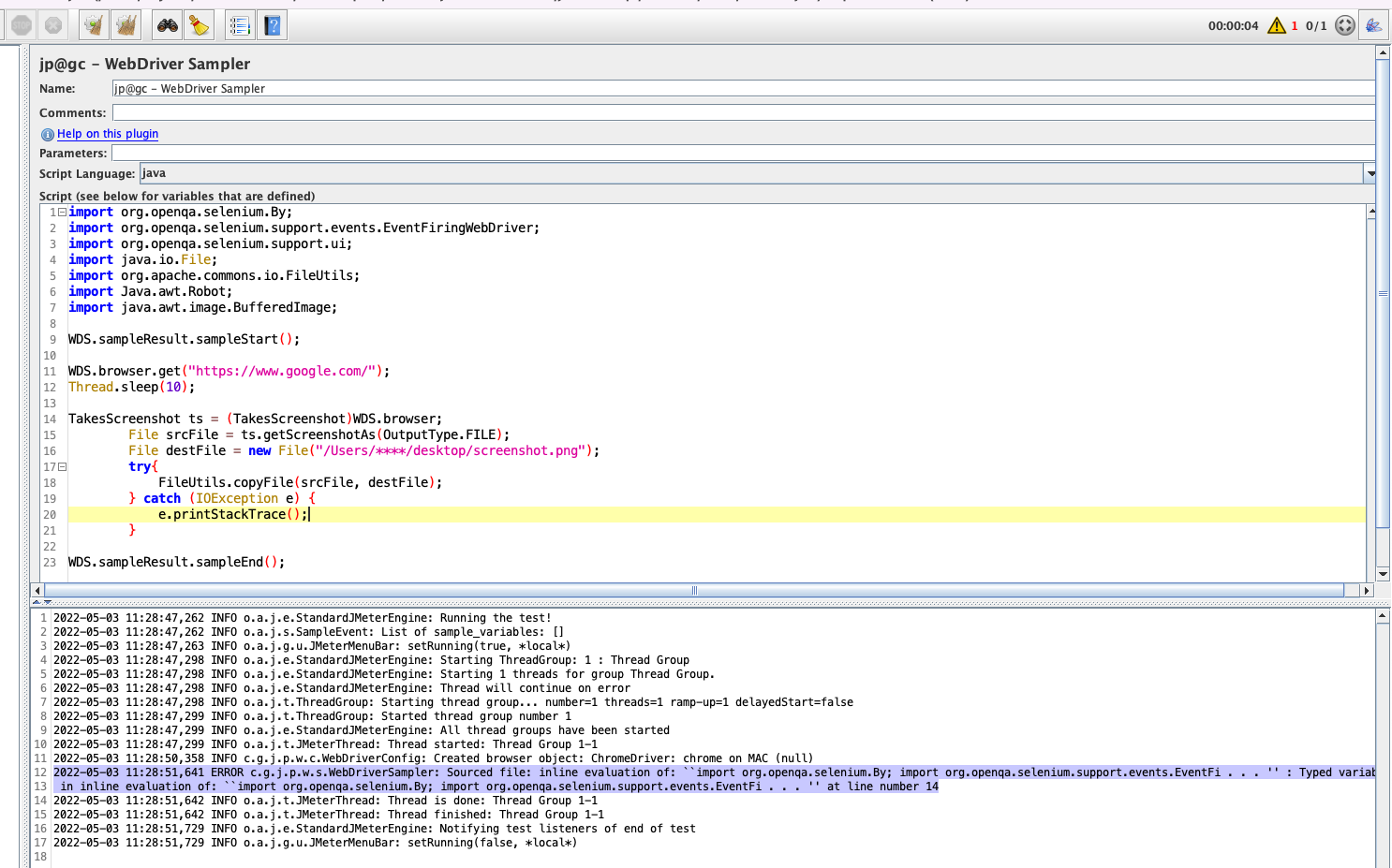The height and width of the screenshot is (868, 1392).
Task: Click the log panel scroll-up arrow
Action: [1383, 616]
